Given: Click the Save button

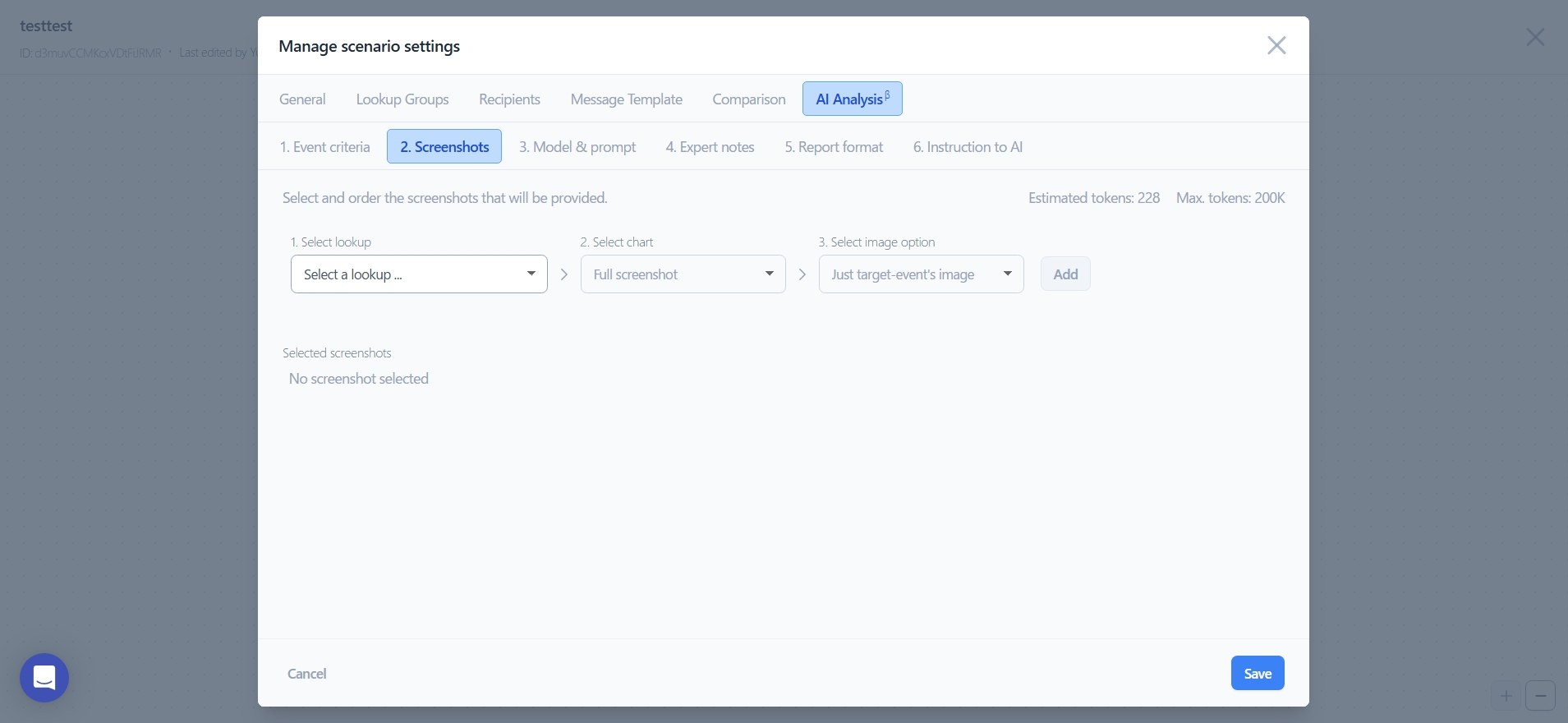Looking at the screenshot, I should tap(1257, 674).
